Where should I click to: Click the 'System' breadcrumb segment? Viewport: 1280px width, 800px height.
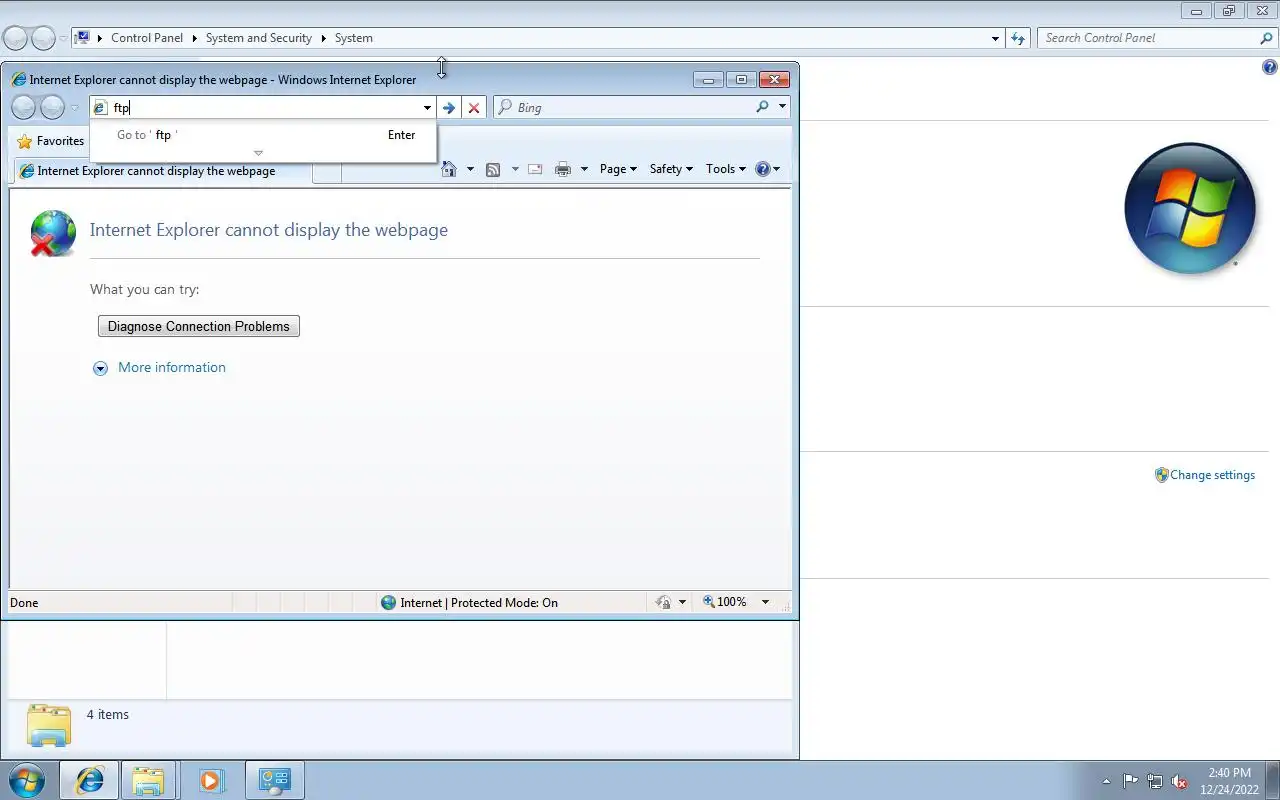(x=354, y=38)
